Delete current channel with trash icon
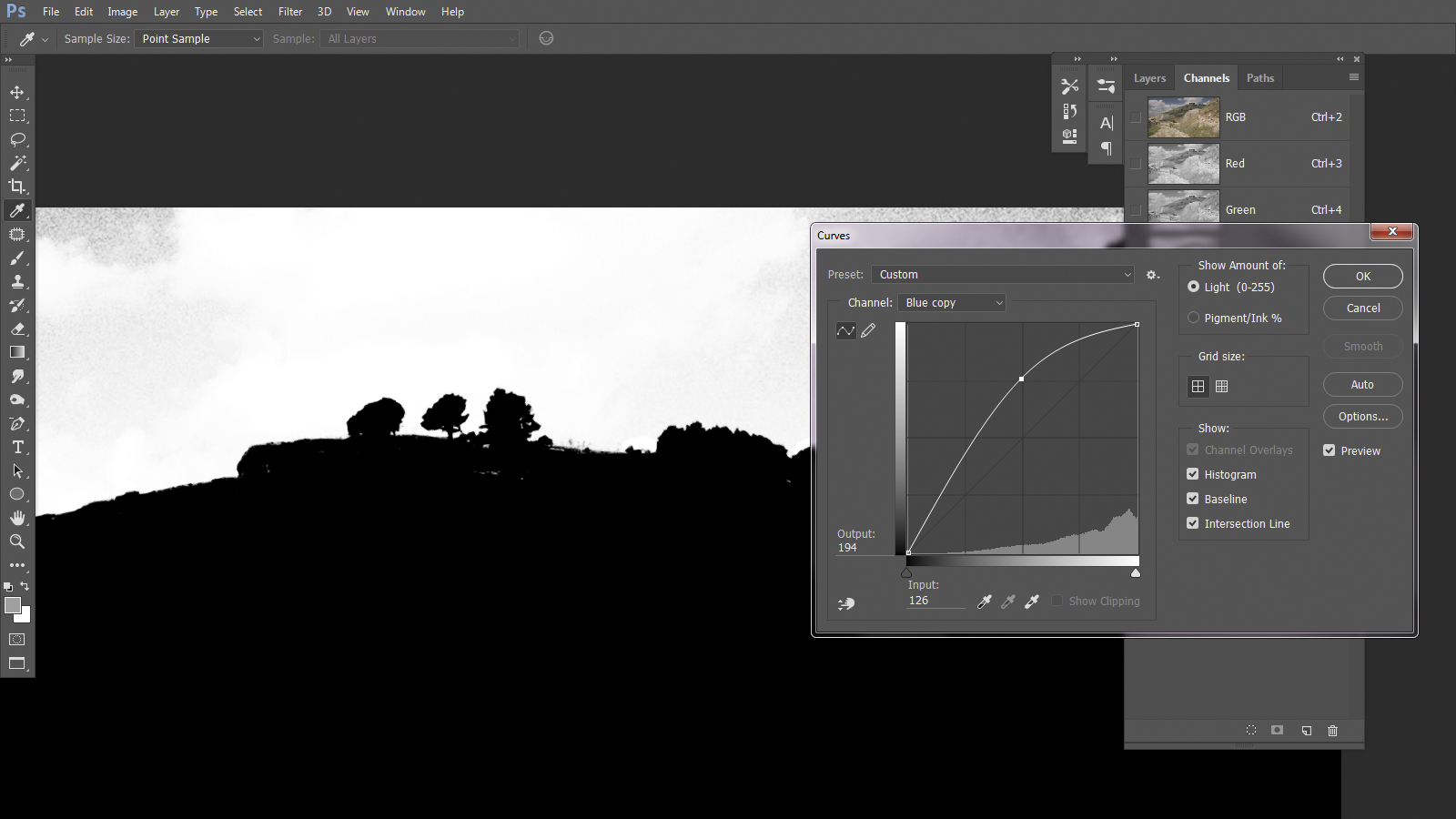 coord(1332,731)
